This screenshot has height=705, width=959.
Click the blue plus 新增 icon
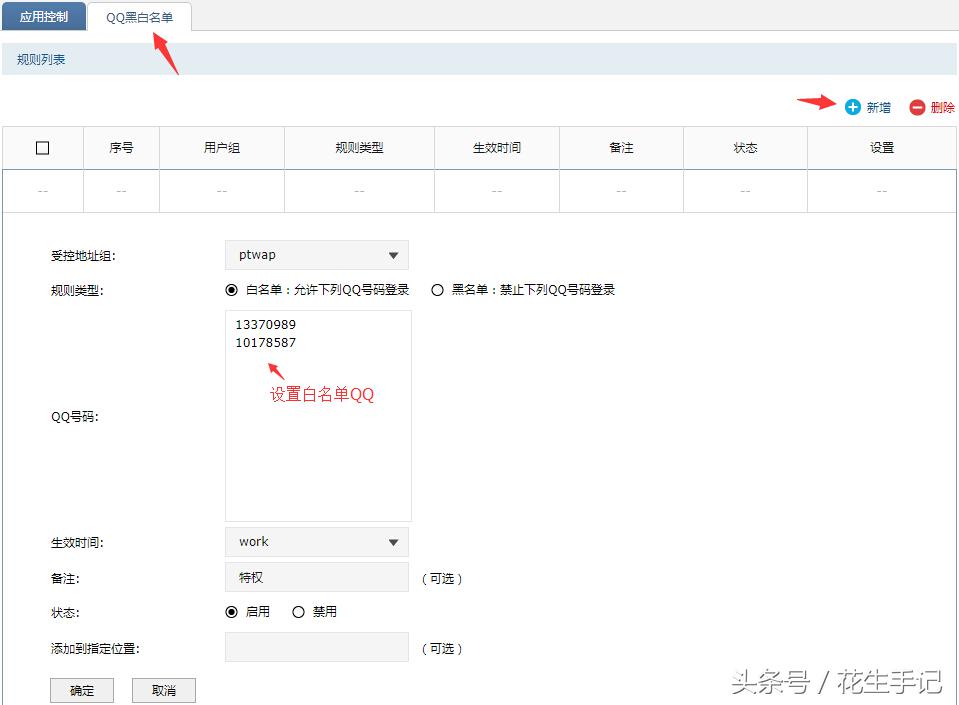click(853, 107)
